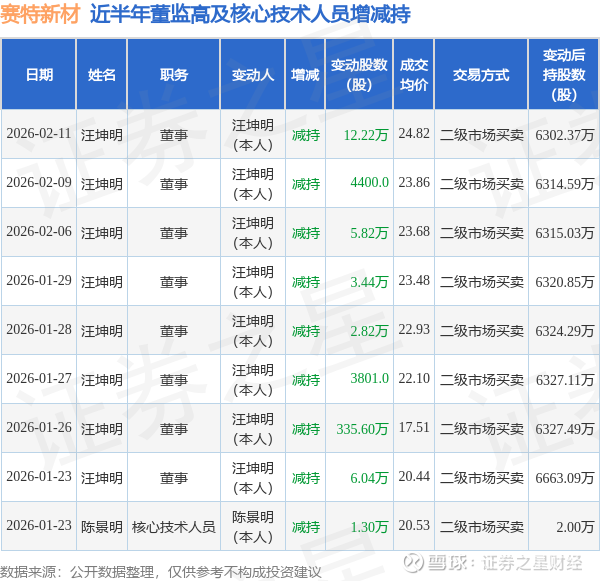Image resolution: width=600 pixels, height=581 pixels.
Task: Click the 交易方式 column header
Action: [481, 74]
